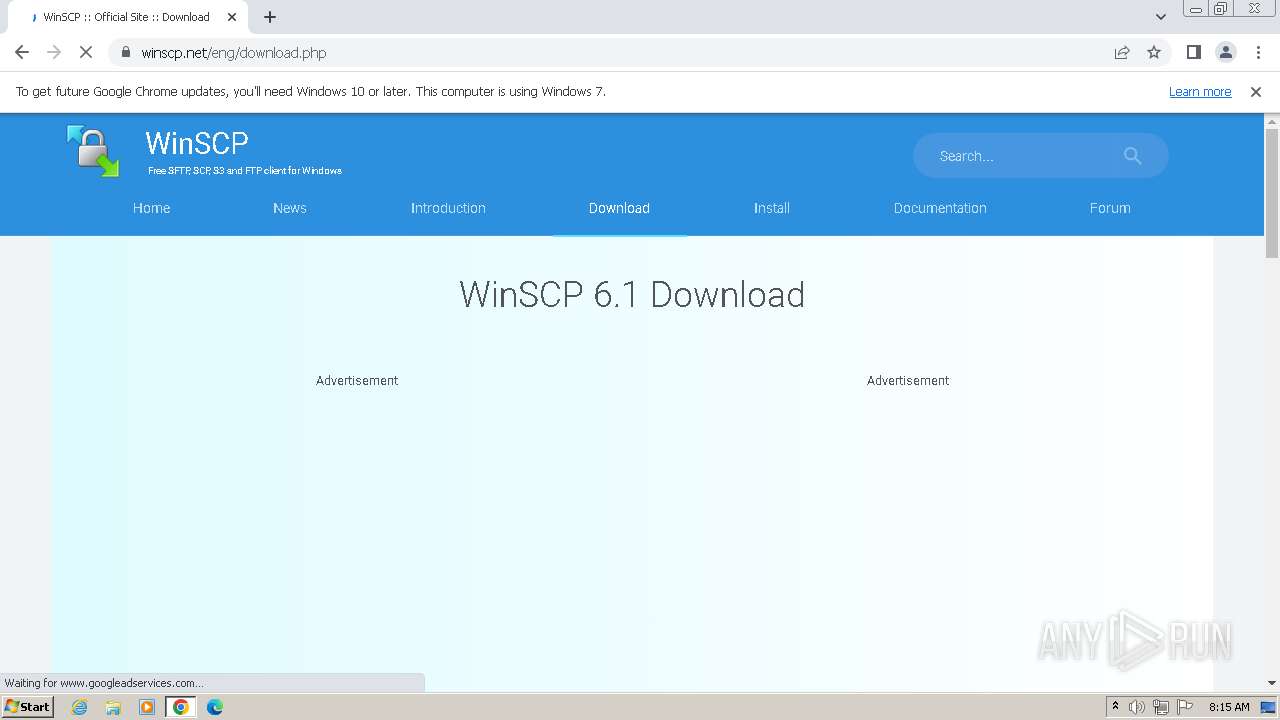Screen dimensions: 1280x720
Task: Open the Install menu item
Action: (x=772, y=208)
